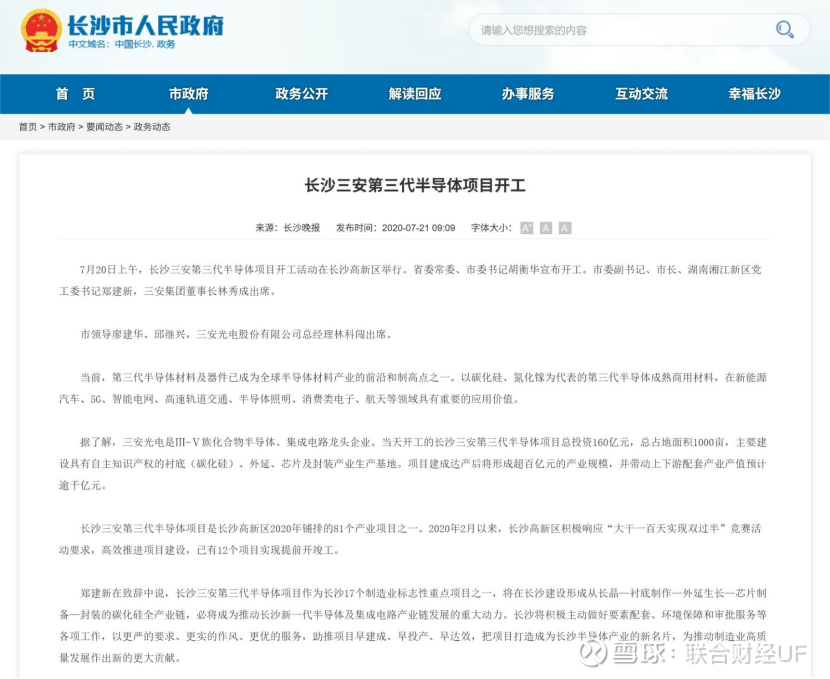
Task: Increase font size with A+ icon
Action: pyautogui.click(x=526, y=228)
